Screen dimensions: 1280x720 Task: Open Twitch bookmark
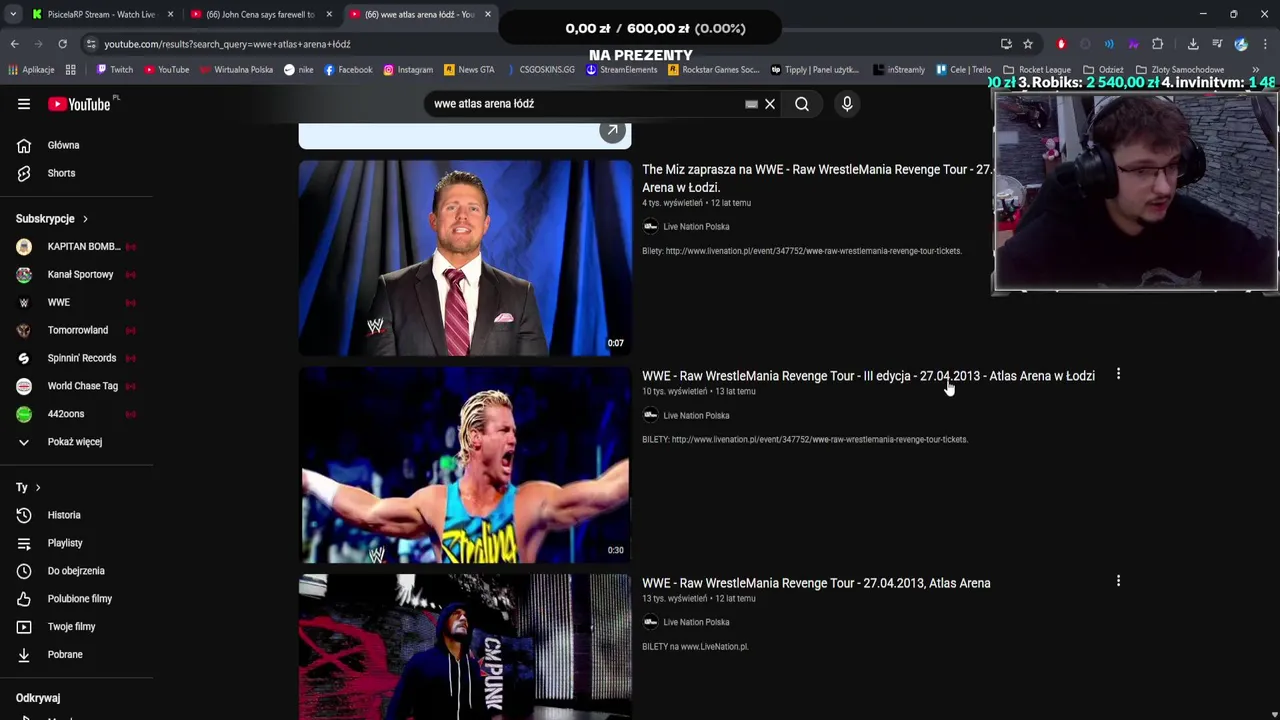click(114, 70)
